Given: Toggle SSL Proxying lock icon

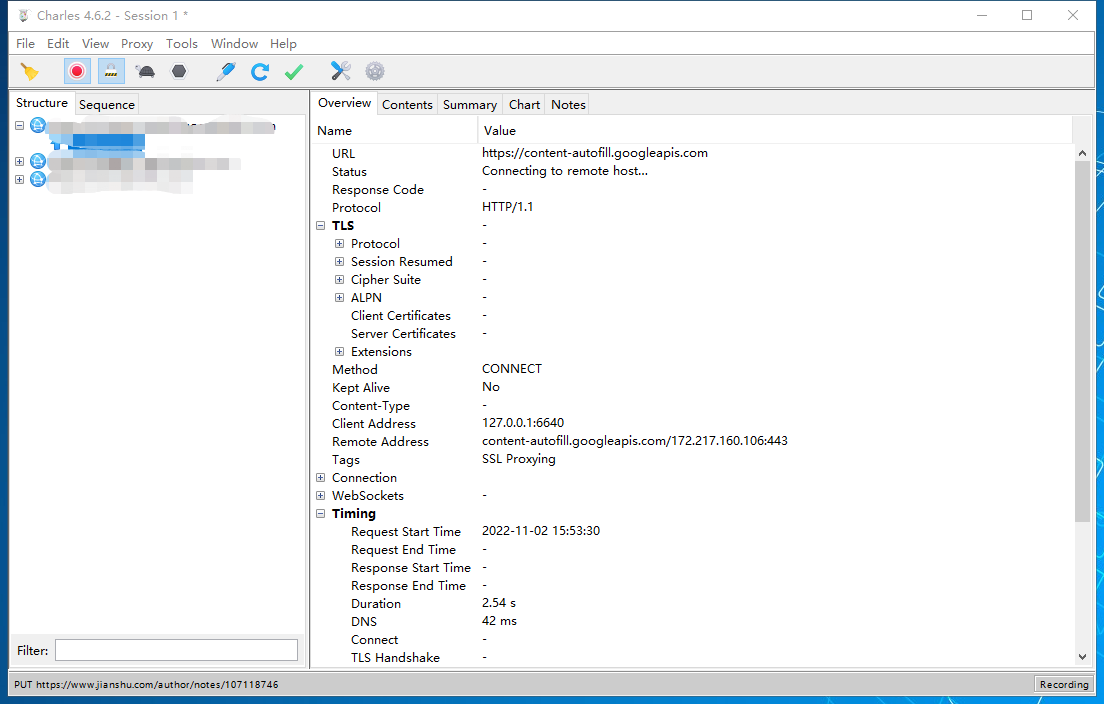Looking at the screenshot, I should [x=111, y=71].
